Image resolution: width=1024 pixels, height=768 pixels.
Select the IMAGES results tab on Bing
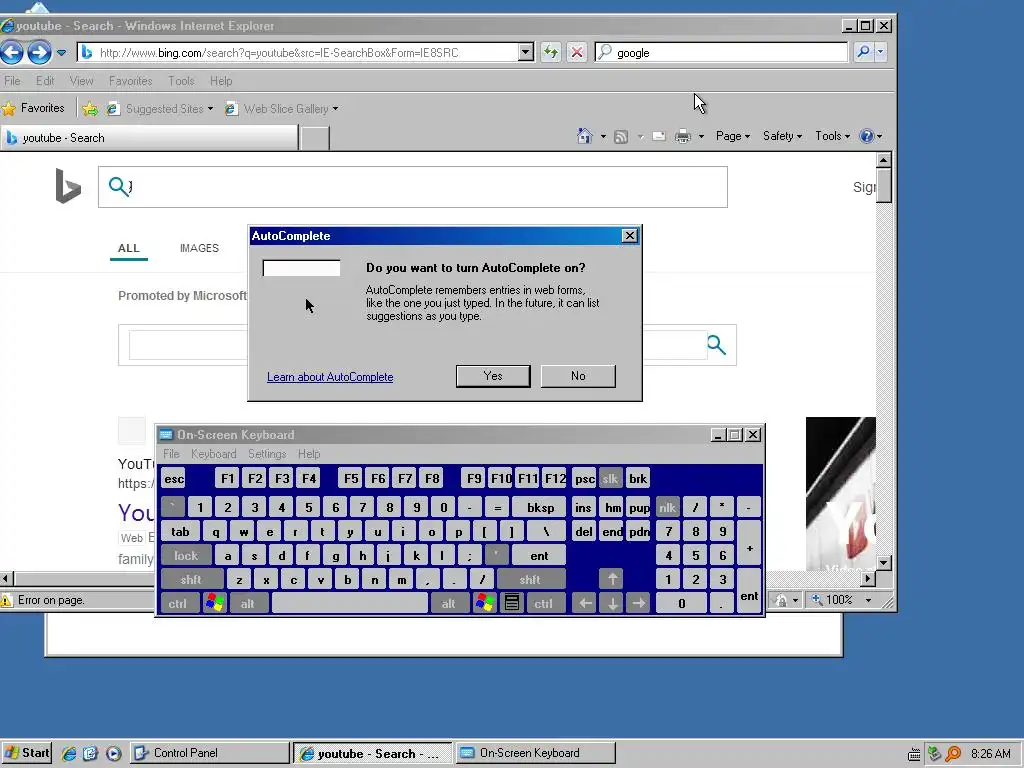(199, 248)
